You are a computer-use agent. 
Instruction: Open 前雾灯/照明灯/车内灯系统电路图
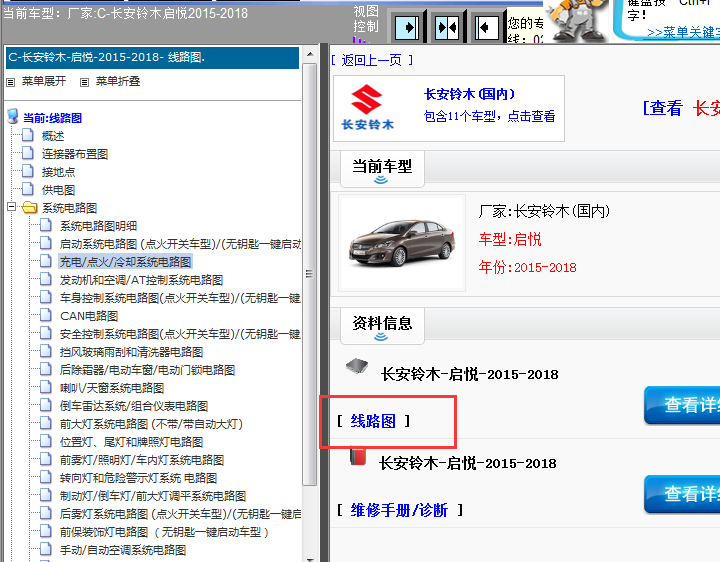click(142, 460)
